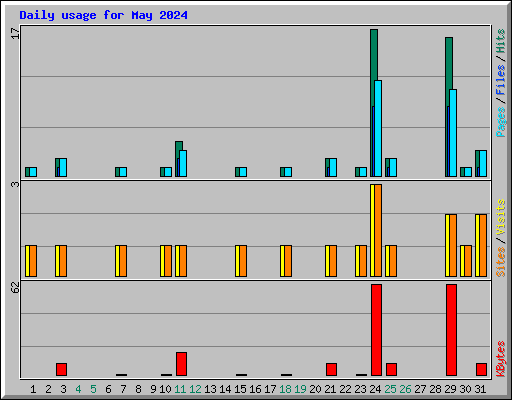
Task: Click day label '31' on the x-axis
Action: pos(480,389)
